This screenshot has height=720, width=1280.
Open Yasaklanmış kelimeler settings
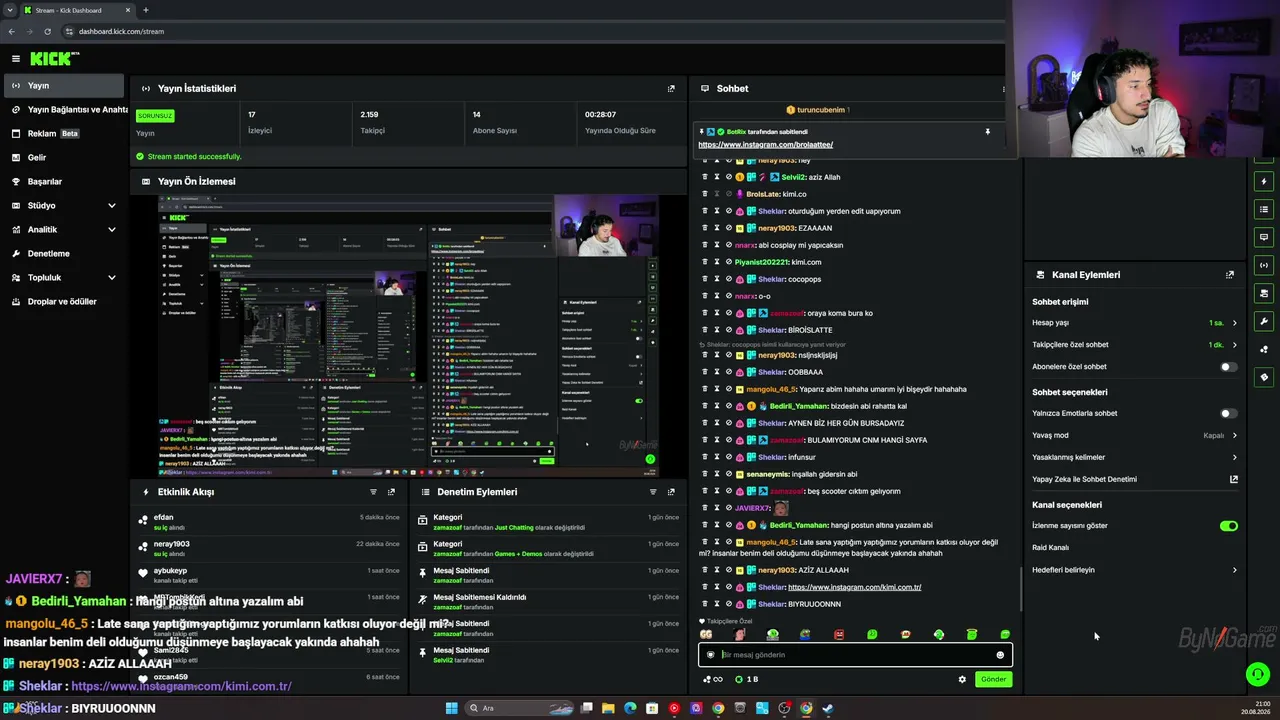[x=1135, y=458]
